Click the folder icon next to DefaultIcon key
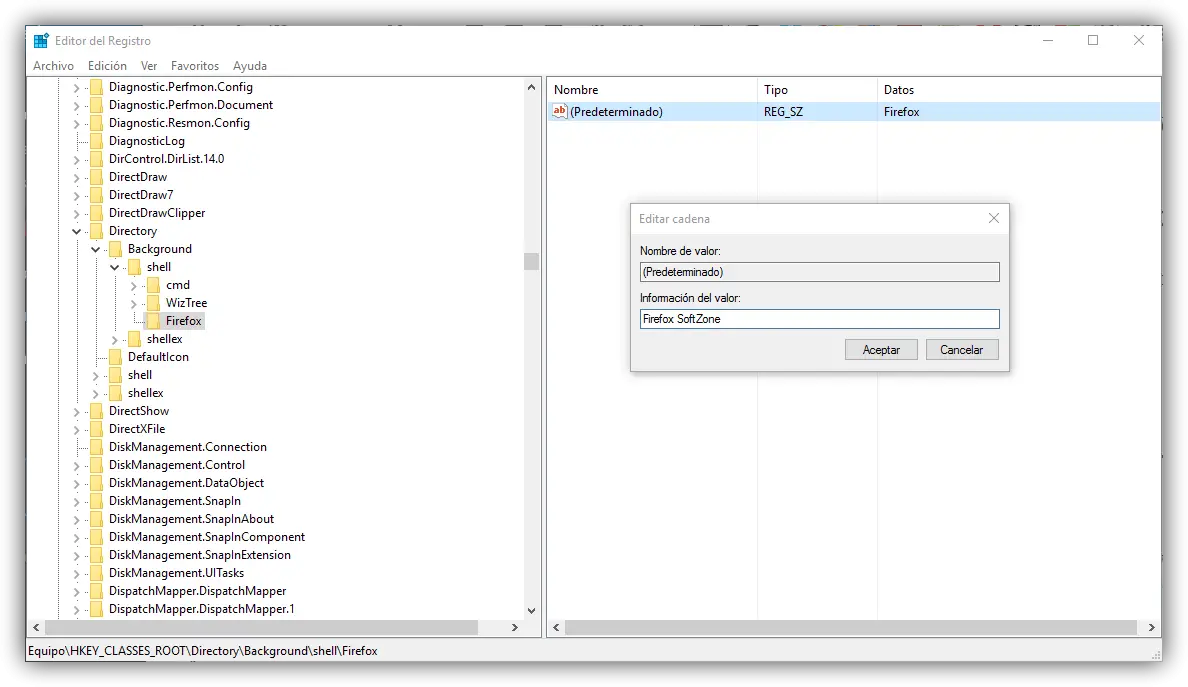Viewport: 1188px width, 687px height. (115, 357)
